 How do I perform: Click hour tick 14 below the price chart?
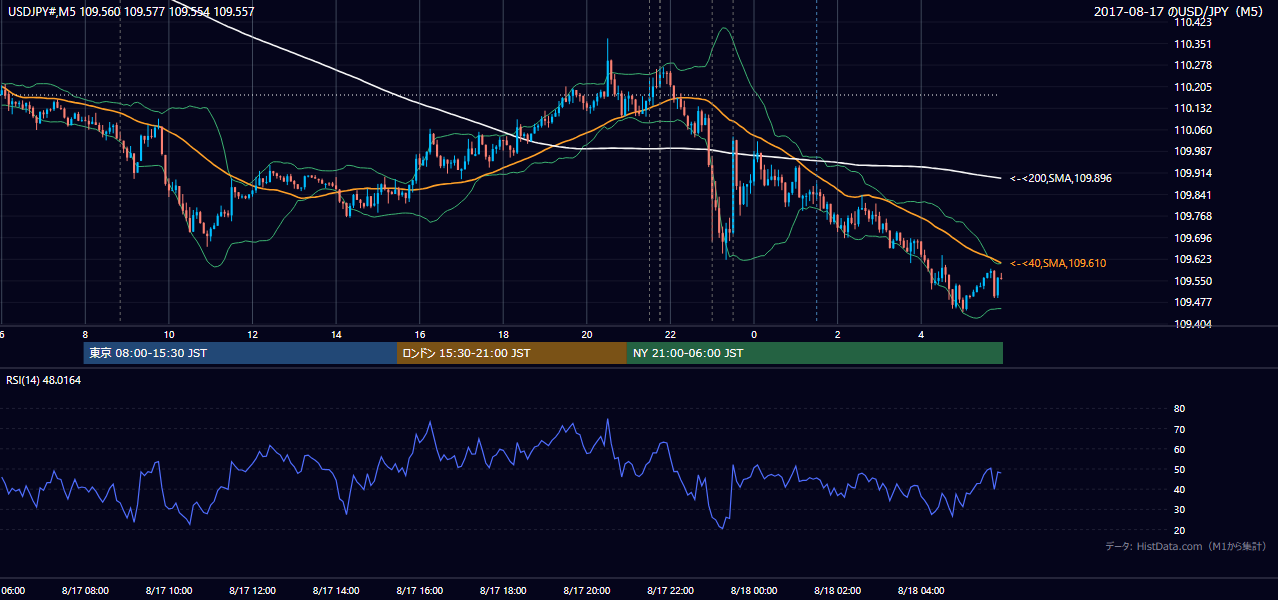click(336, 334)
